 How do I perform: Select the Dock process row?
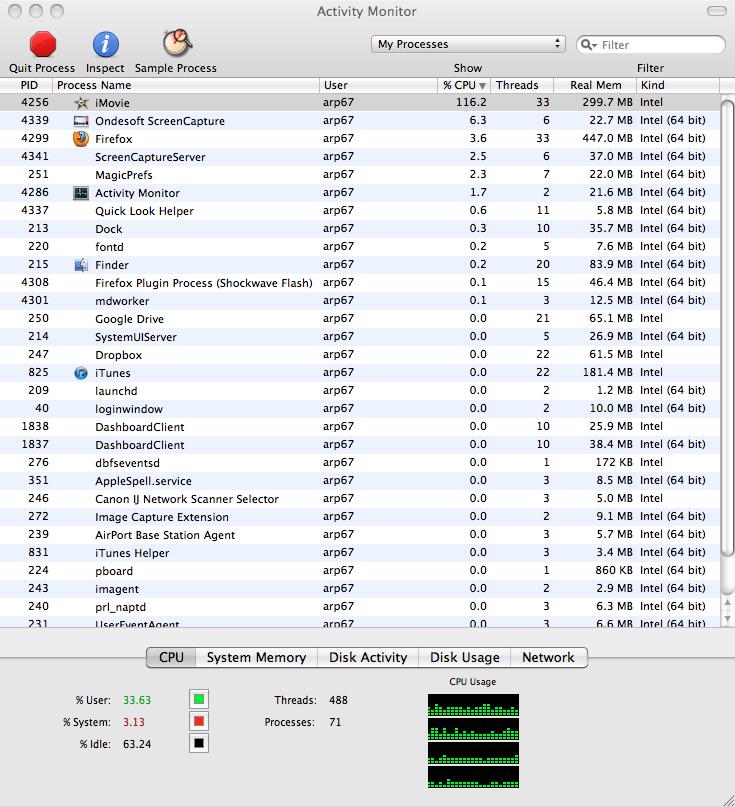point(360,229)
